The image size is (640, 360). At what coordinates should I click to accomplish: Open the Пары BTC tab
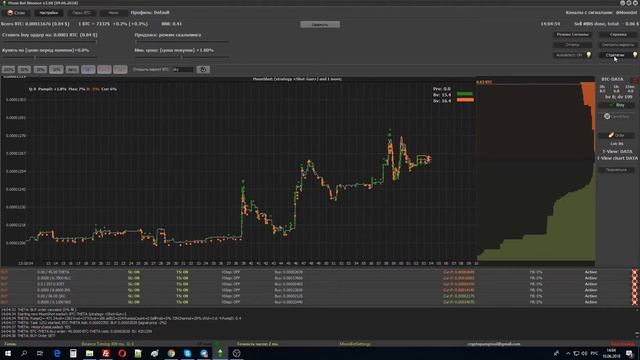click(81, 13)
